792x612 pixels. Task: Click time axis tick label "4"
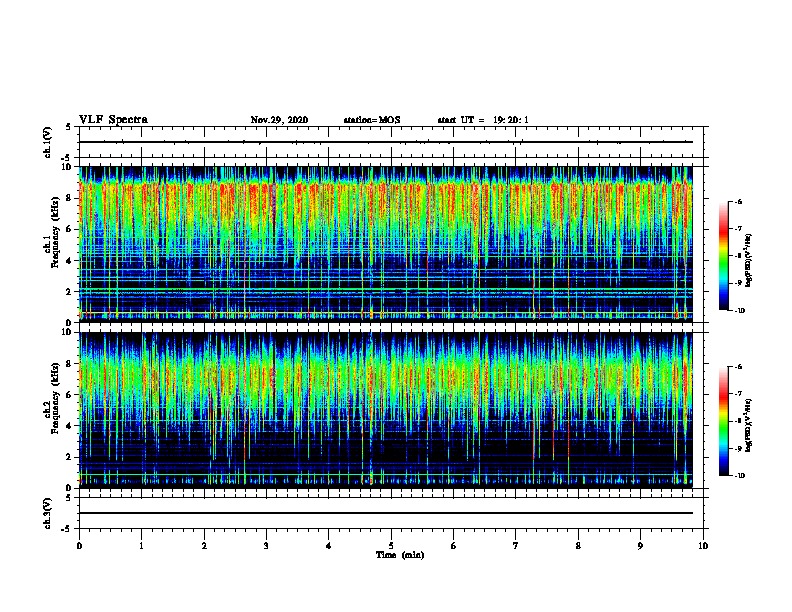point(329,546)
